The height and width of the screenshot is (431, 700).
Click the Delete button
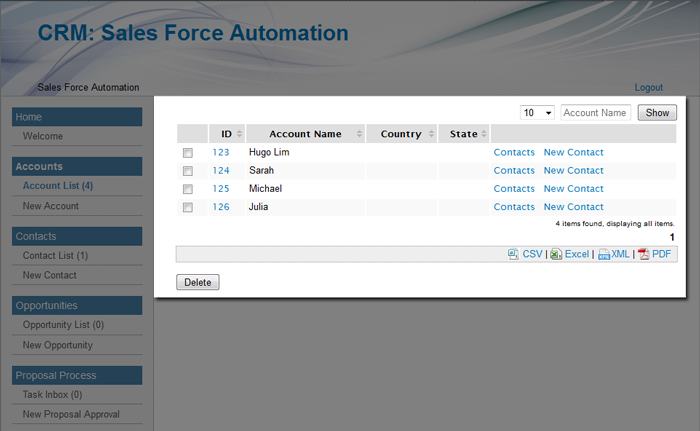[x=198, y=282]
